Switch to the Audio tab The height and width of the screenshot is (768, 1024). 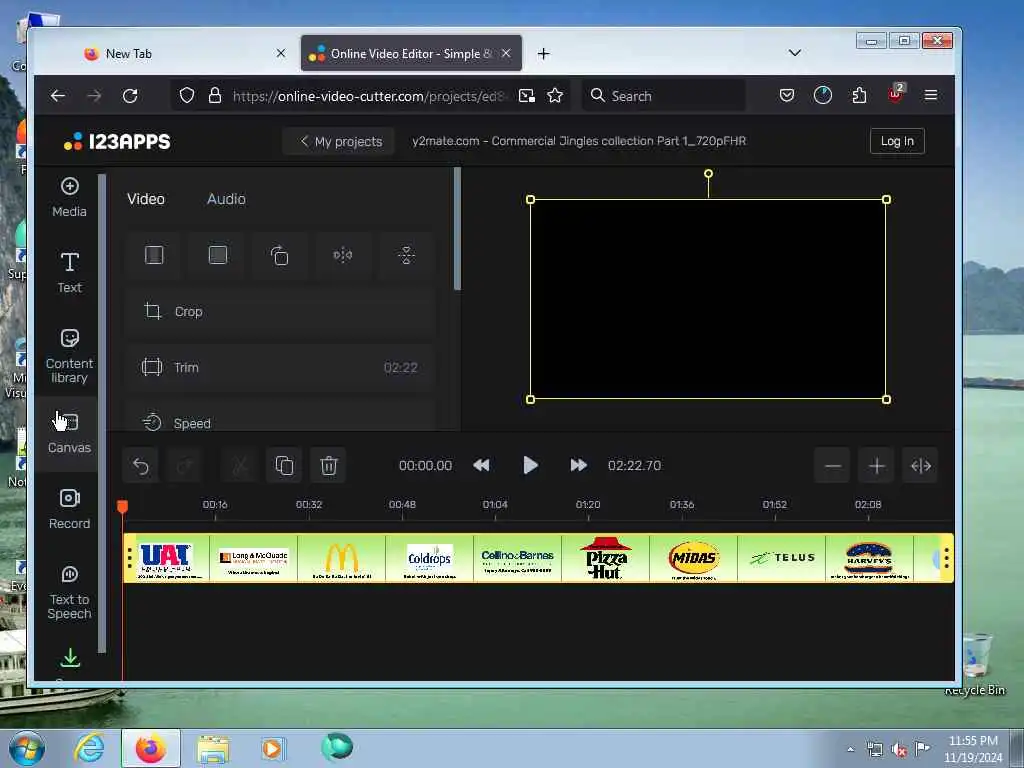click(x=226, y=199)
